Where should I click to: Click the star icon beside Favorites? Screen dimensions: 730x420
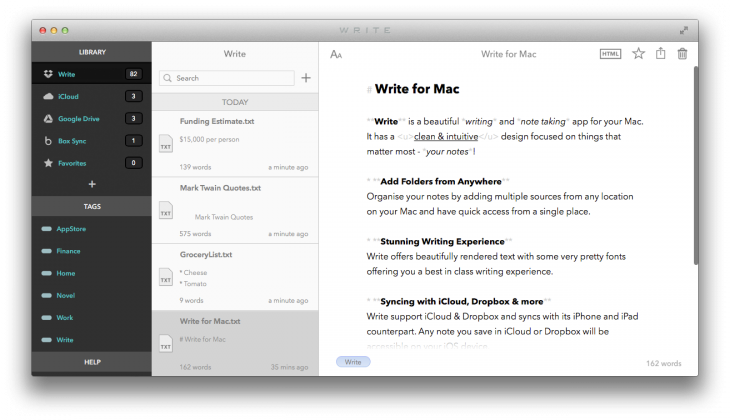[x=48, y=163]
